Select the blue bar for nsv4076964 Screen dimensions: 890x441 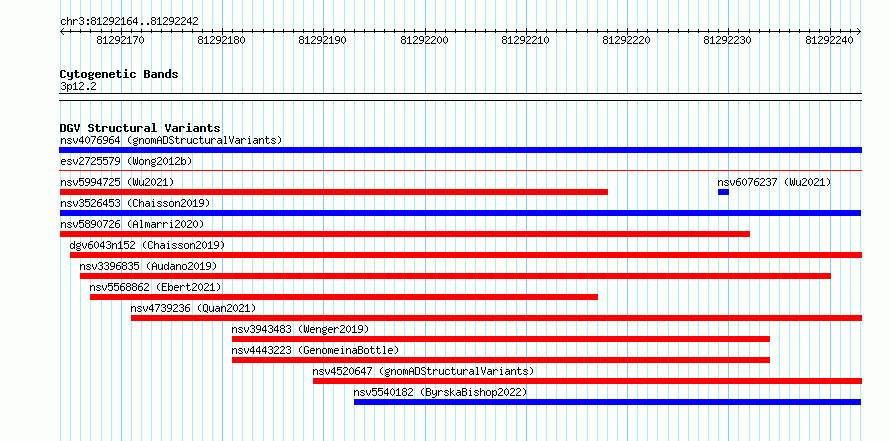[460, 150]
